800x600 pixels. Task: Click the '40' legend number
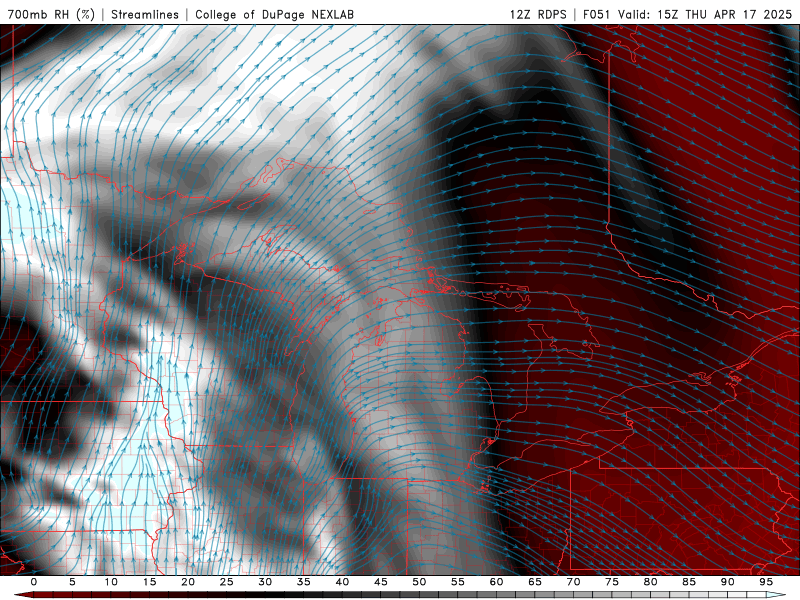coord(342,582)
